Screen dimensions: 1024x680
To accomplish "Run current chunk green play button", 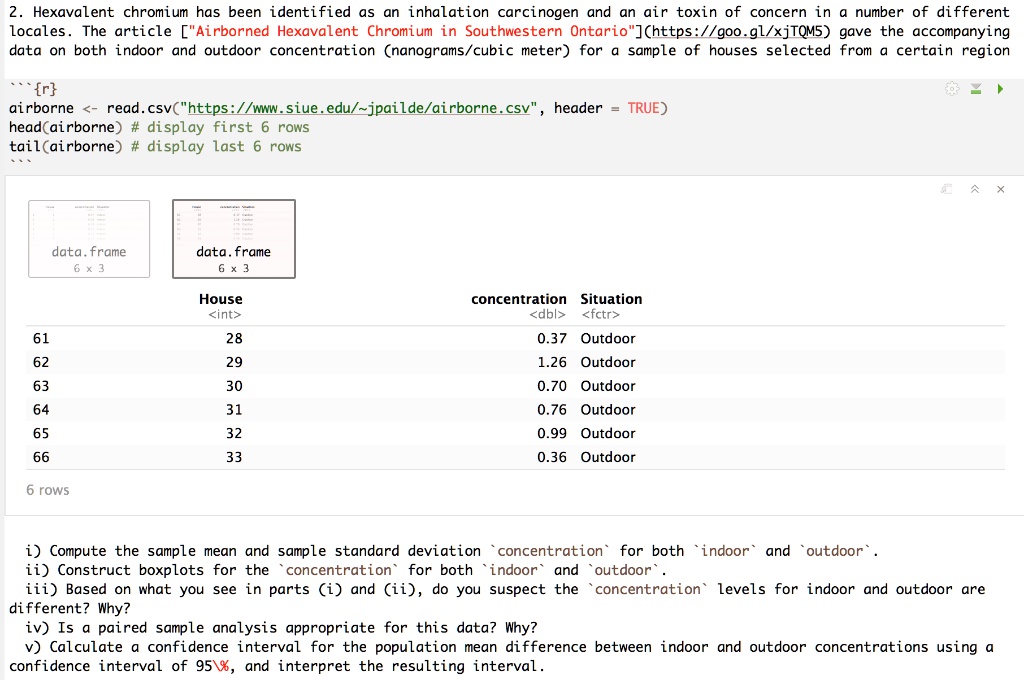I will coord(1000,89).
